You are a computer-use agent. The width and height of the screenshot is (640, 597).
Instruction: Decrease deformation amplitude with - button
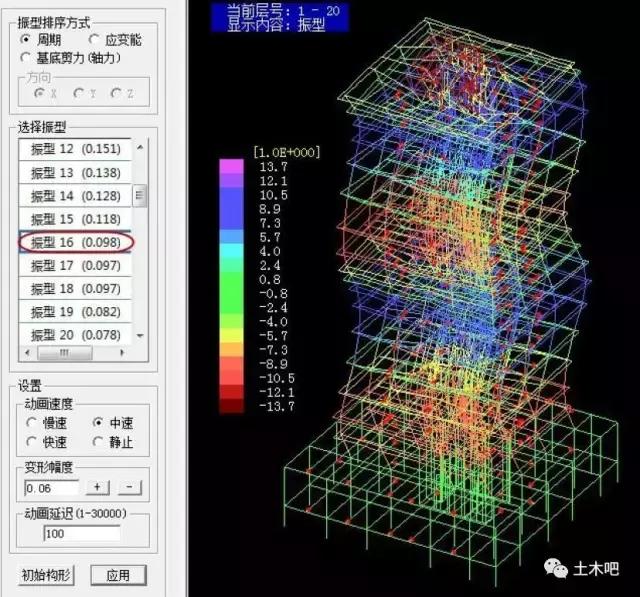[130, 487]
